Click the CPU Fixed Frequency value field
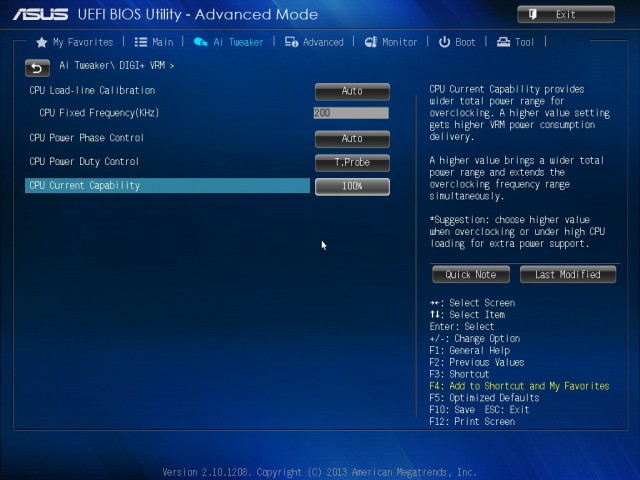The image size is (640, 480). [x=351, y=113]
